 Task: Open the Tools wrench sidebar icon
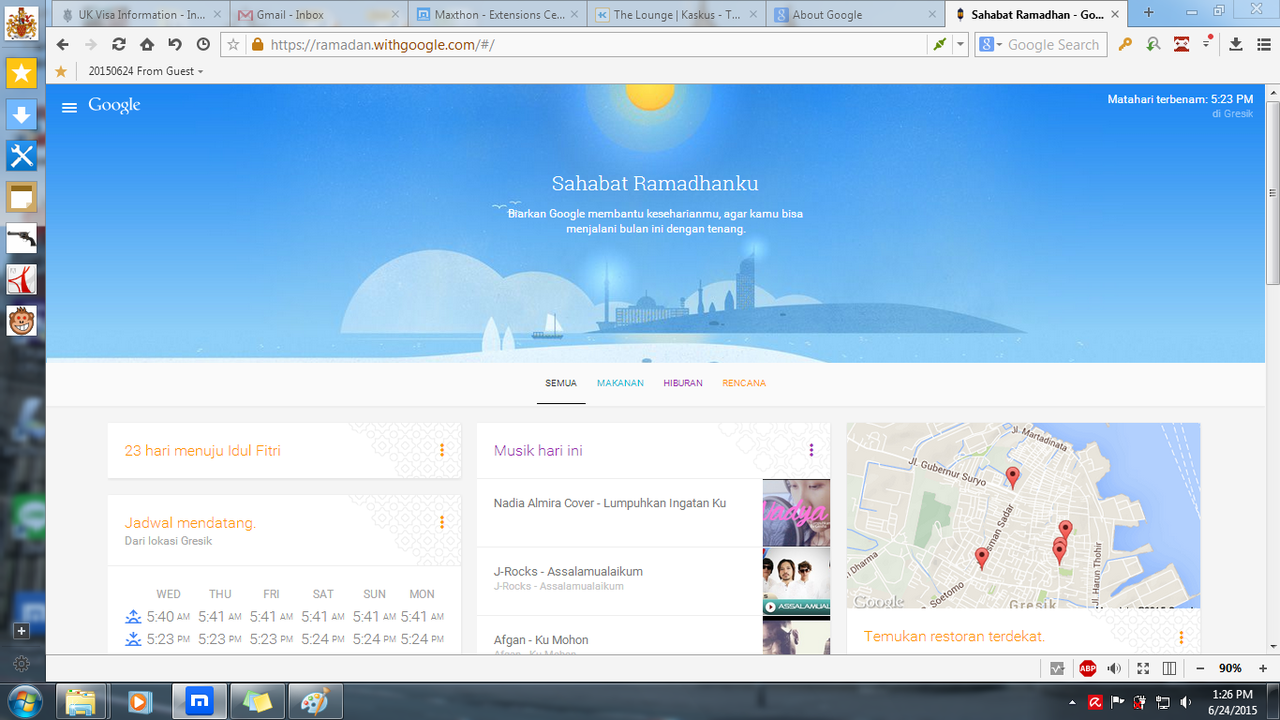22,156
